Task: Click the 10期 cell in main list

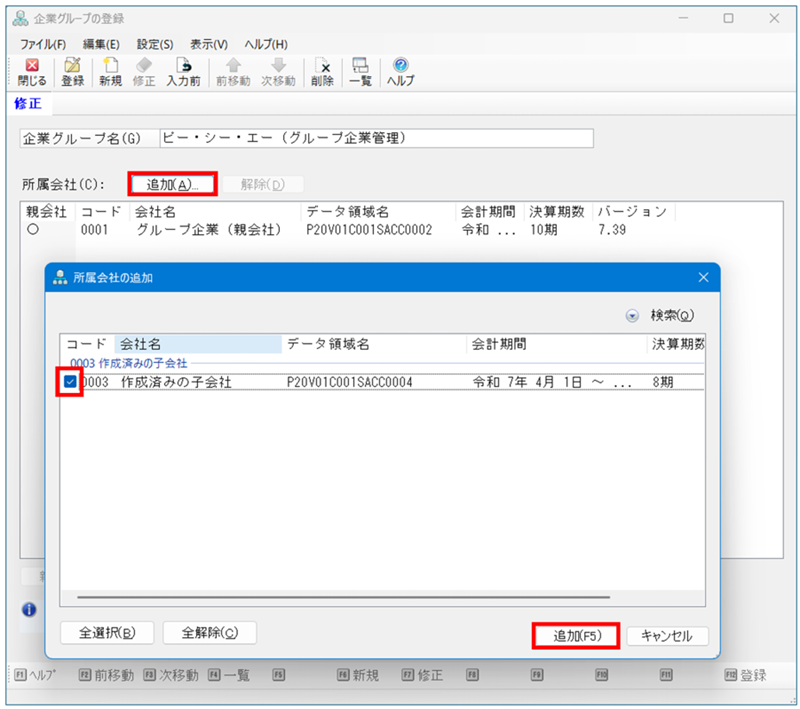Action: click(x=543, y=230)
